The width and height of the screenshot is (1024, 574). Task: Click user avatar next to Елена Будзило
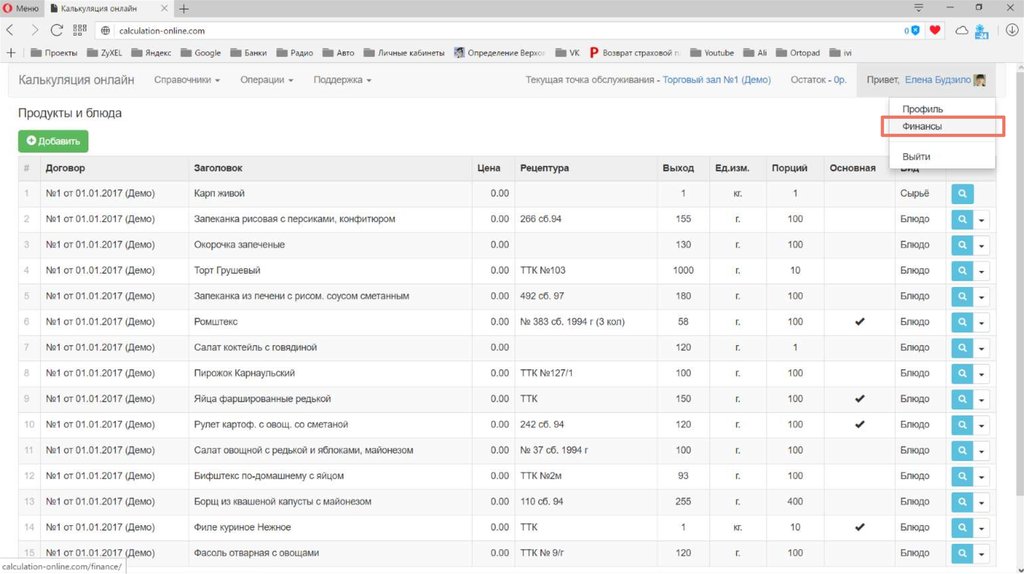[980, 80]
